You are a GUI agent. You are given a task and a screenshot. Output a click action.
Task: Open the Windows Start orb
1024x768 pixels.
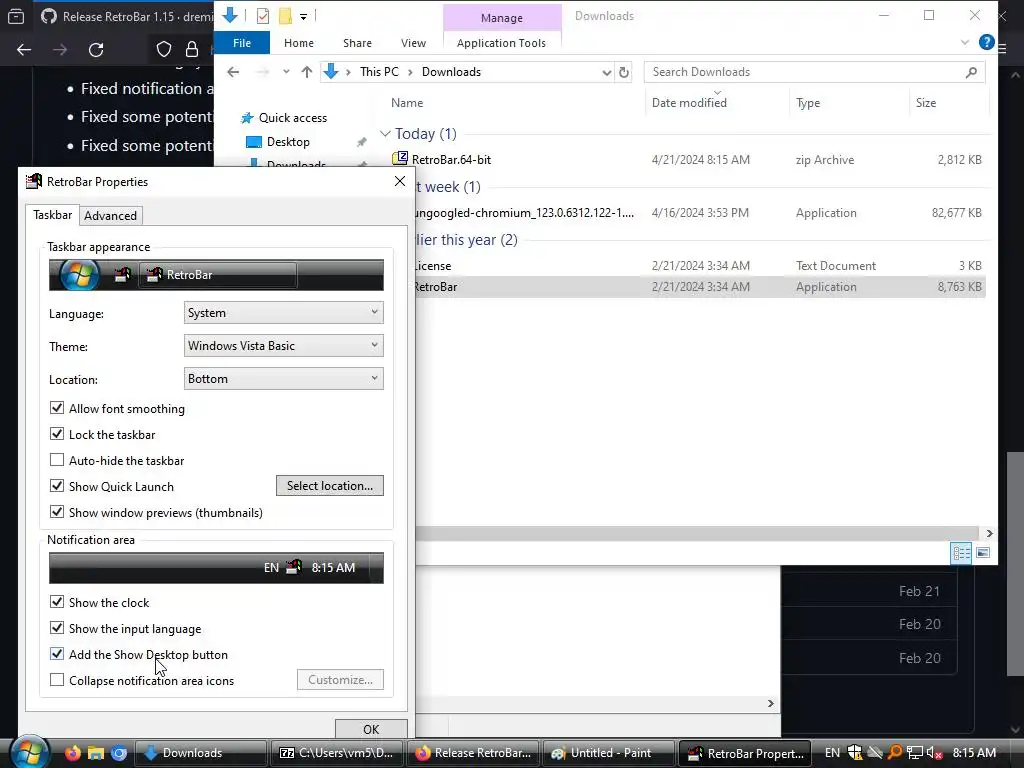[x=28, y=752]
